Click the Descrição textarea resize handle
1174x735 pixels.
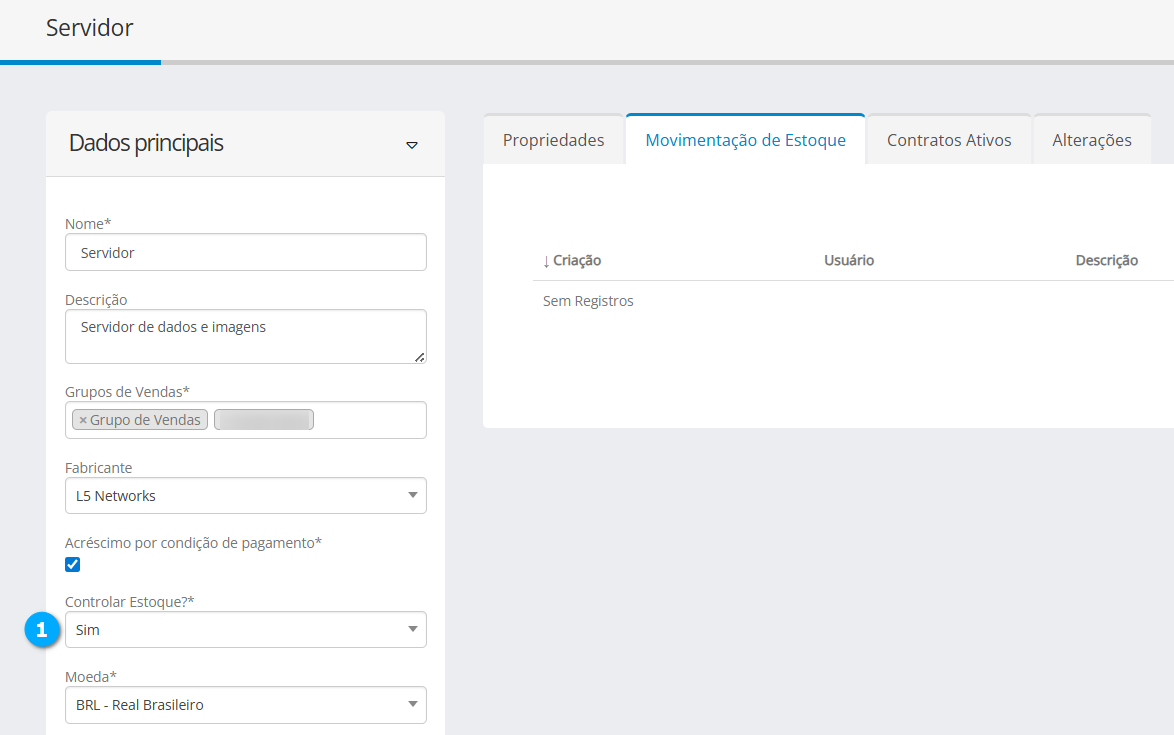tap(419, 357)
